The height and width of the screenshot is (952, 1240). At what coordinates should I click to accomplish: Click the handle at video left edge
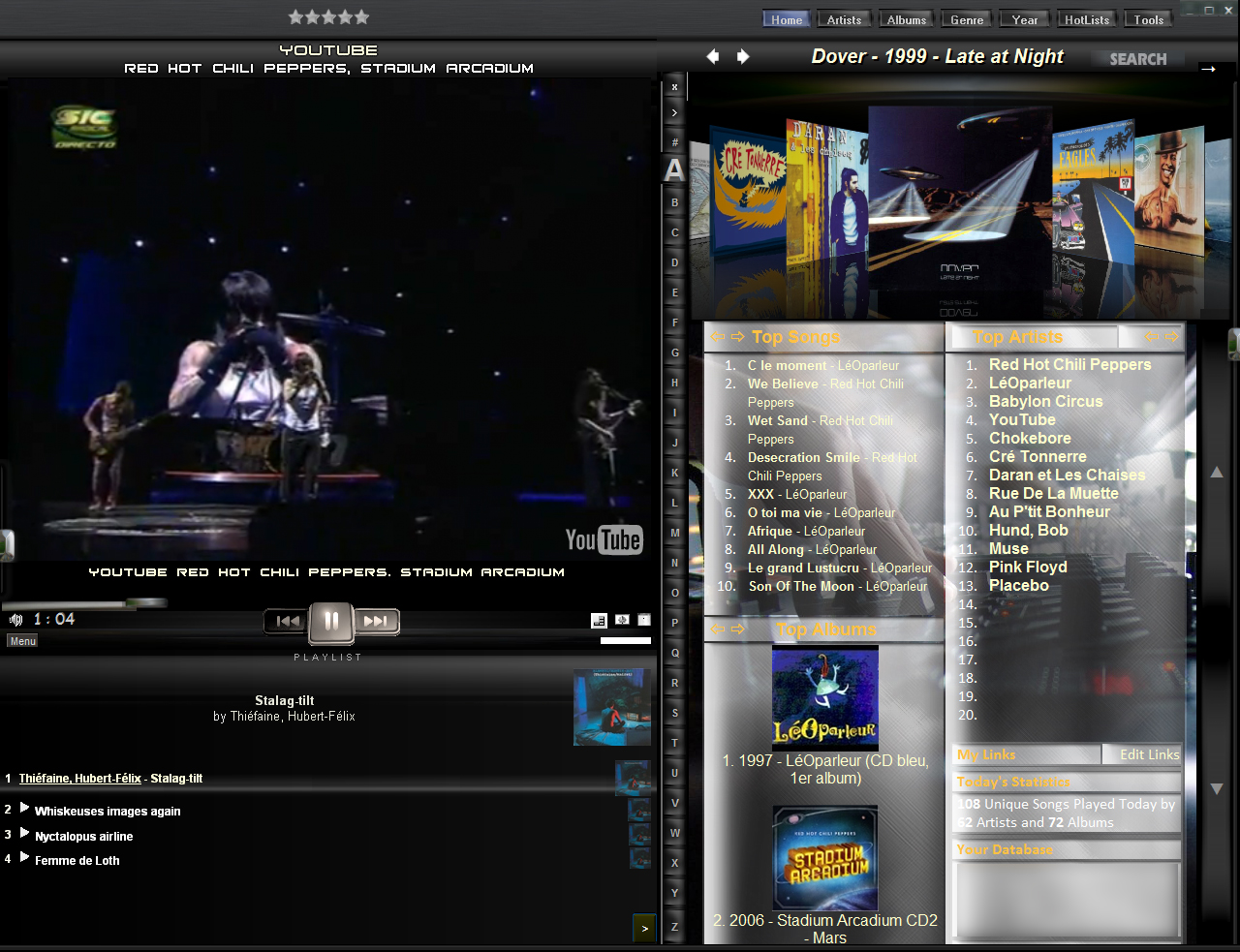[6, 544]
